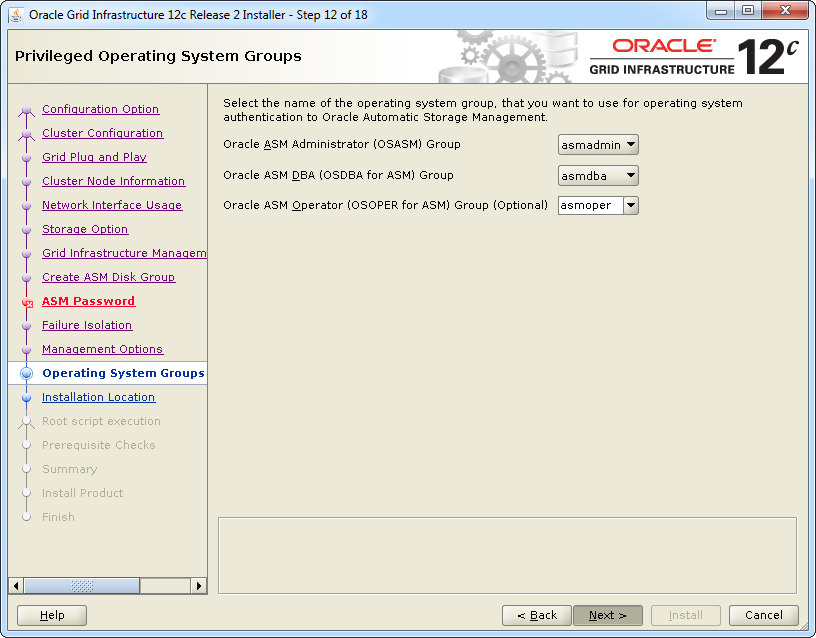This screenshot has width=816, height=638.
Task: Select Network Interface Usage step
Action: (112, 205)
